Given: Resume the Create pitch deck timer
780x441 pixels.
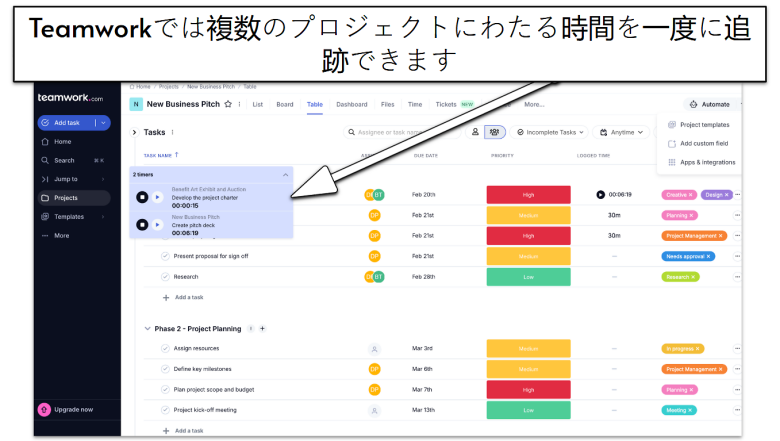Looking at the screenshot, I should point(158,225).
